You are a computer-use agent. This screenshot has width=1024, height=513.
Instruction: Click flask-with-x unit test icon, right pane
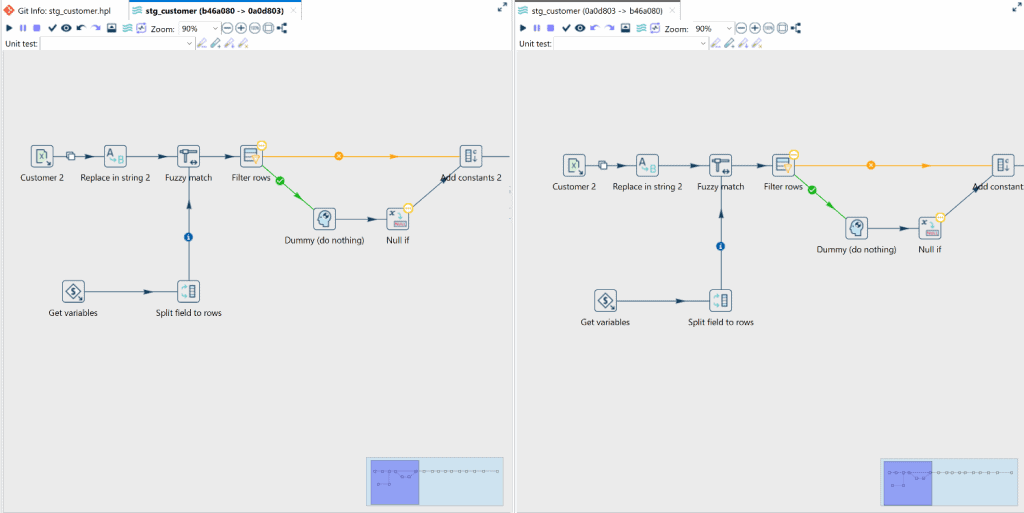pos(757,44)
